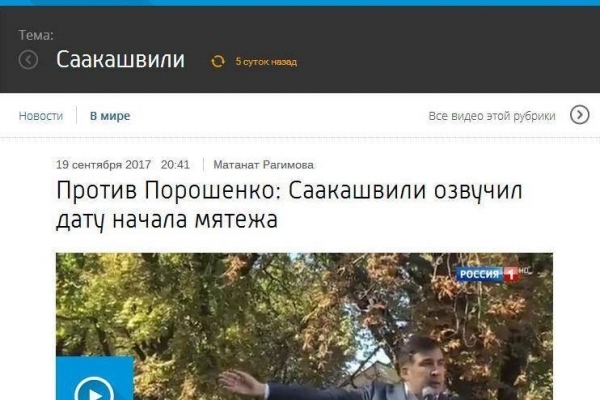Viewport: 600px width, 400px height.
Task: Click the 5 суток назад update label
Action: coord(266,62)
